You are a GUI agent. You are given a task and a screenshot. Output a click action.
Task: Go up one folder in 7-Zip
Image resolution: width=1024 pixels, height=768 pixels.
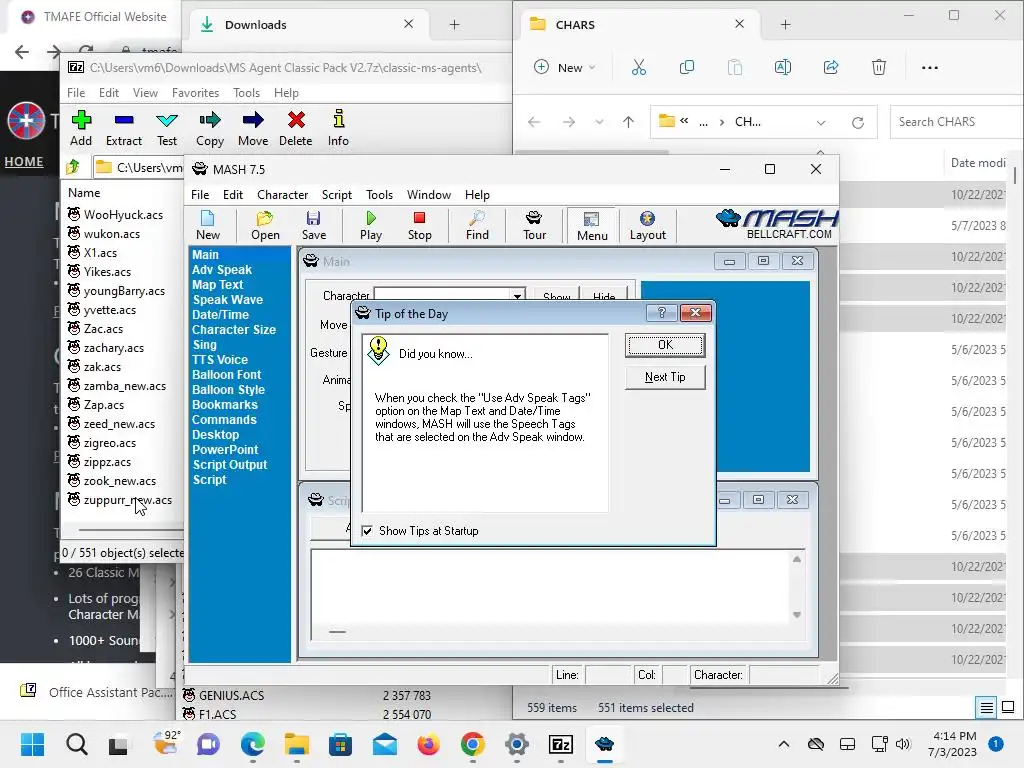(73, 167)
